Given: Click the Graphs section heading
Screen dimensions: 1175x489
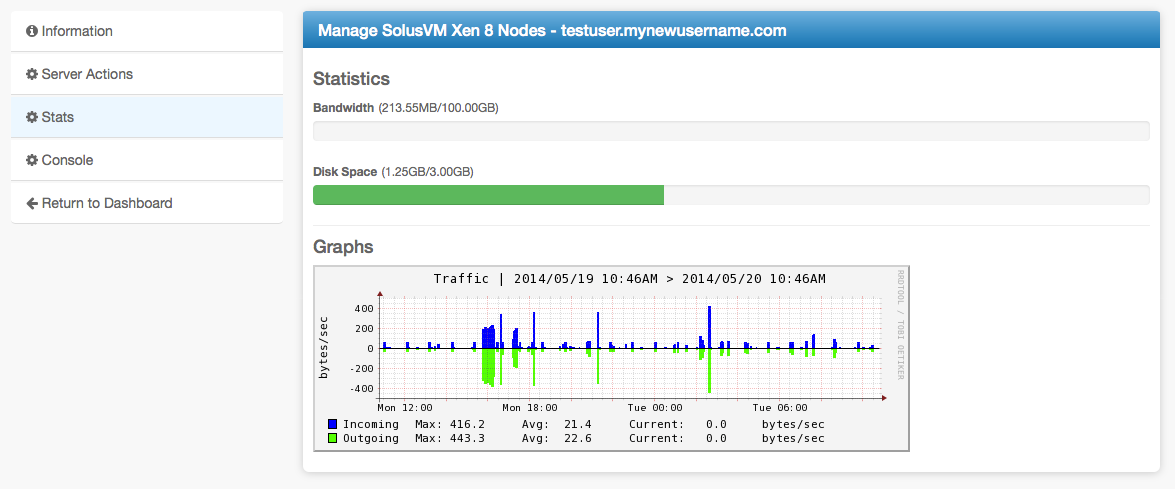Looking at the screenshot, I should point(343,246).
